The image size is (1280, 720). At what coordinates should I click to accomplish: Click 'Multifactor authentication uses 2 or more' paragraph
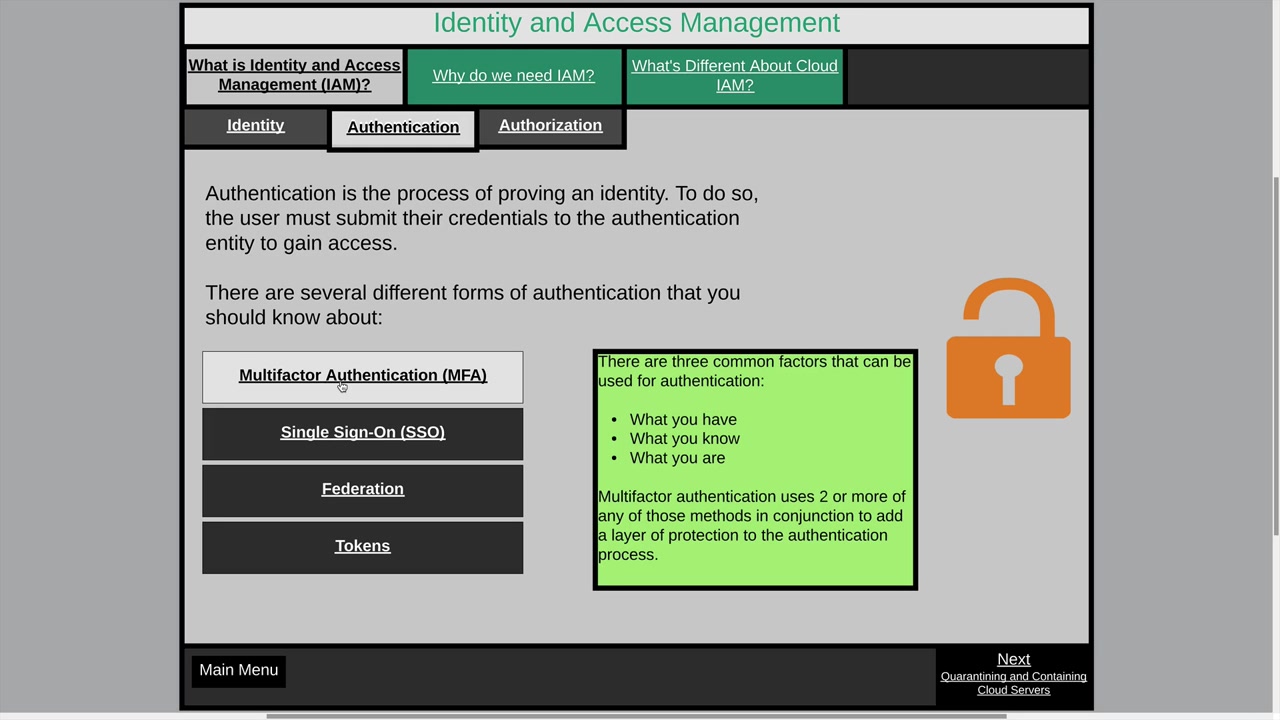752,526
